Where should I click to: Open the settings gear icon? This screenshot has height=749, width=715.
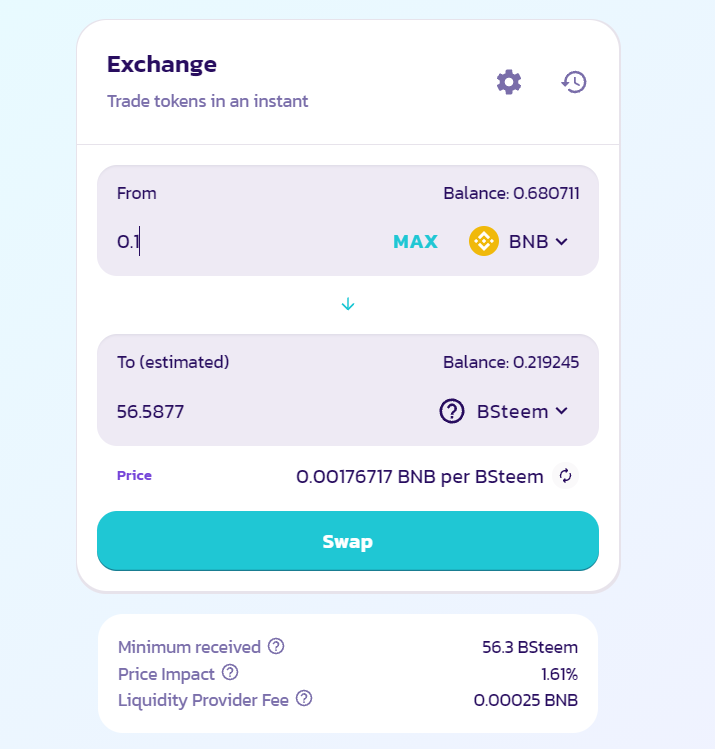pos(509,82)
